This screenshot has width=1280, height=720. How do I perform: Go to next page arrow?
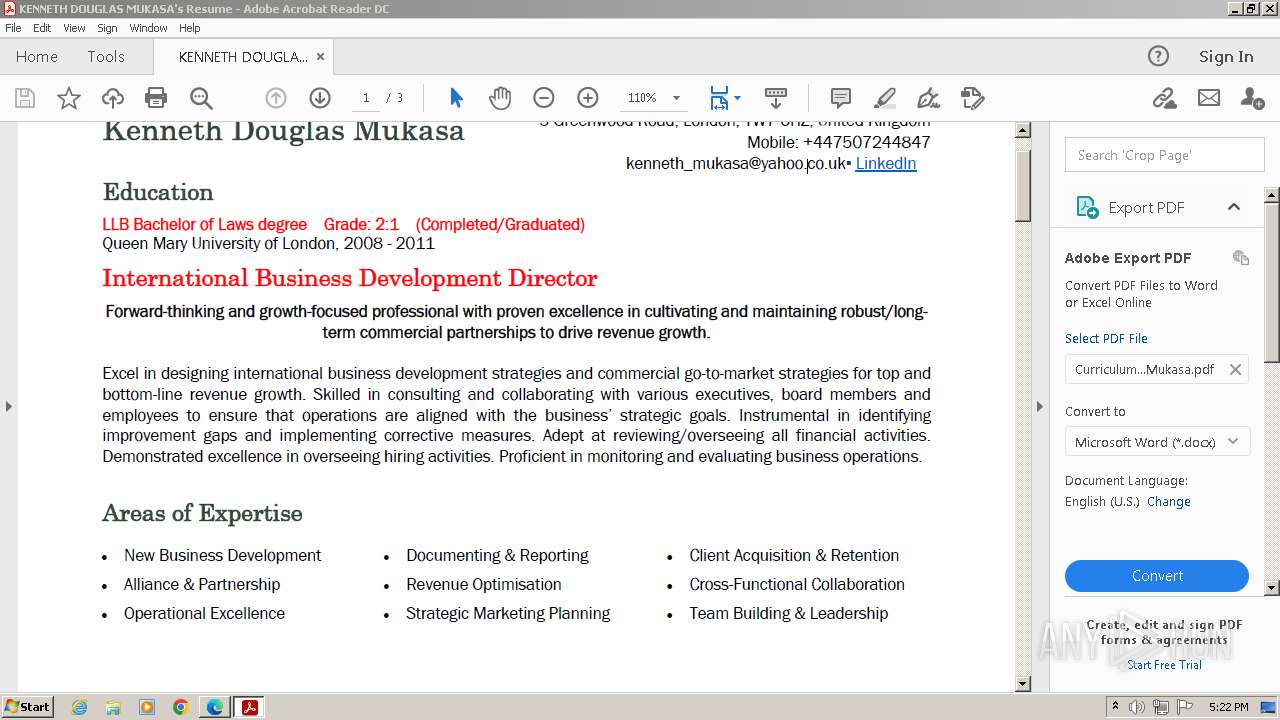tap(320, 98)
